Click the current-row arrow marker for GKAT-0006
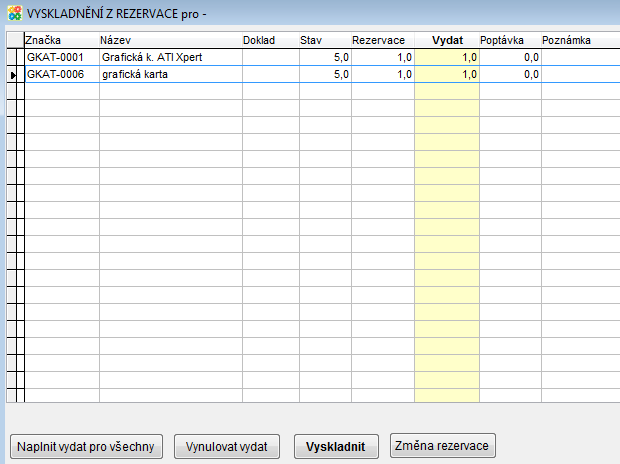The width and height of the screenshot is (620, 464). (x=15, y=75)
